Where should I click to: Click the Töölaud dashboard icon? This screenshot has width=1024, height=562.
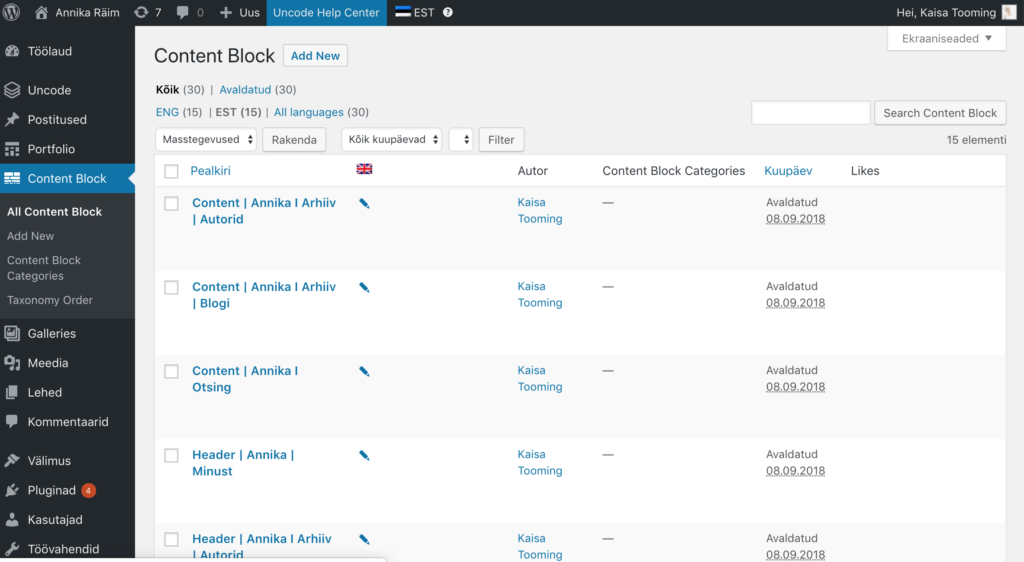tap(12, 51)
